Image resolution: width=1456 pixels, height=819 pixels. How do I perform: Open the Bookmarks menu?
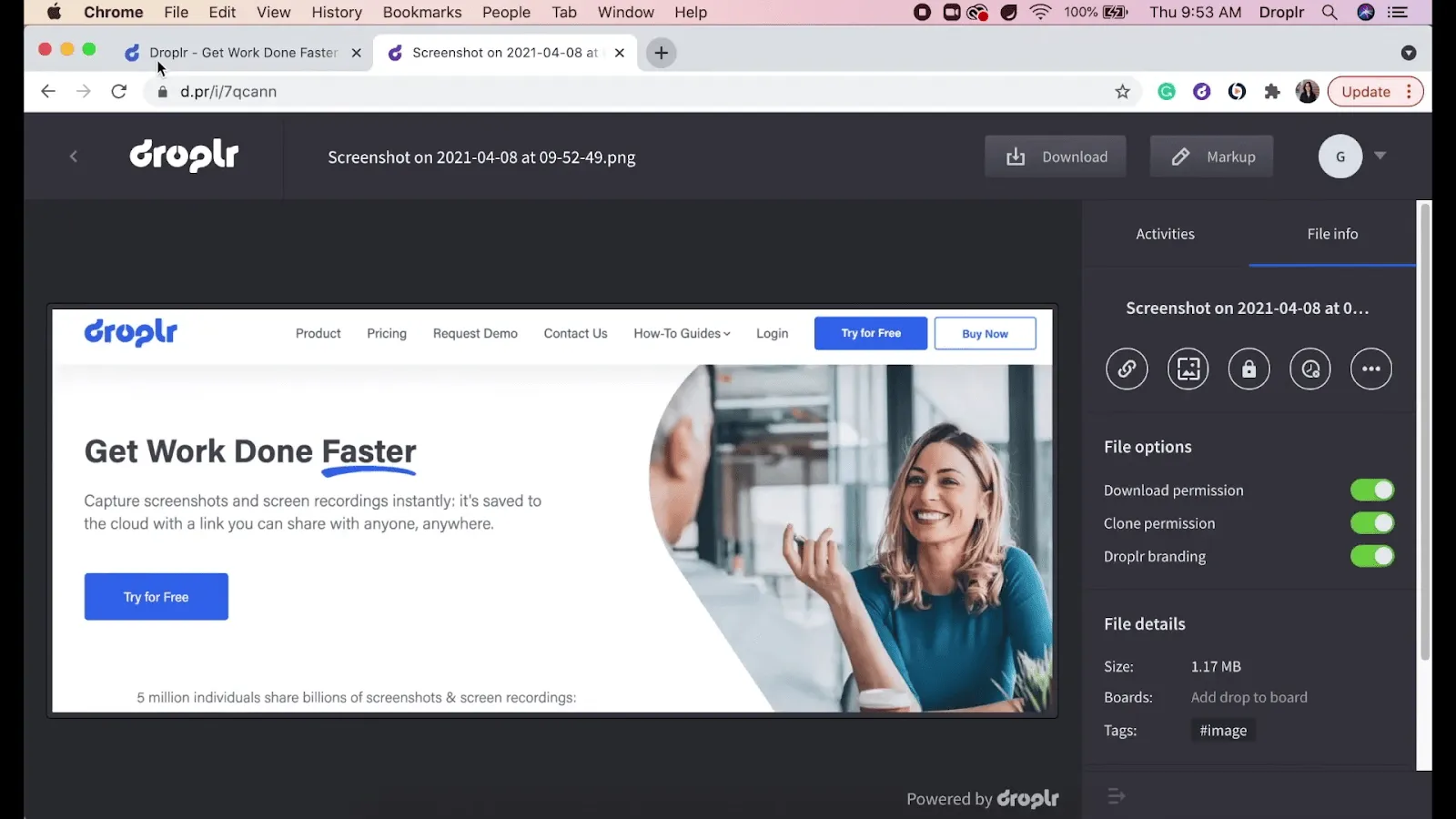[422, 12]
